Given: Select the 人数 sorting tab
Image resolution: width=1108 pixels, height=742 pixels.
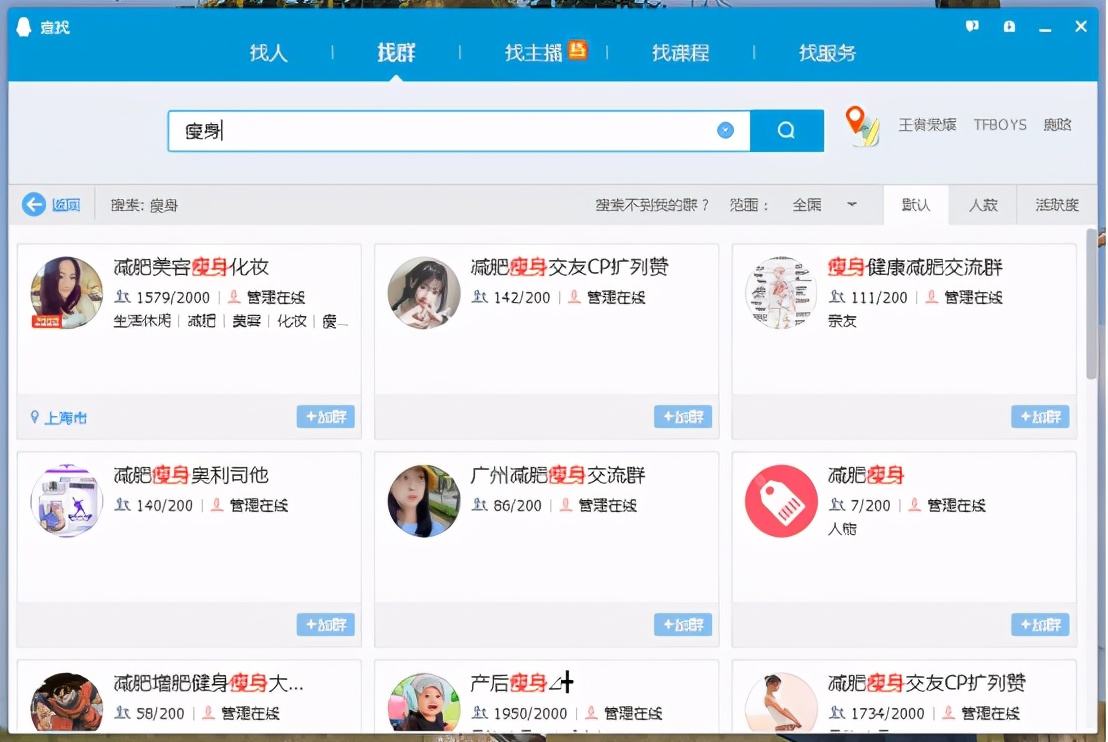Looking at the screenshot, I should [983, 204].
